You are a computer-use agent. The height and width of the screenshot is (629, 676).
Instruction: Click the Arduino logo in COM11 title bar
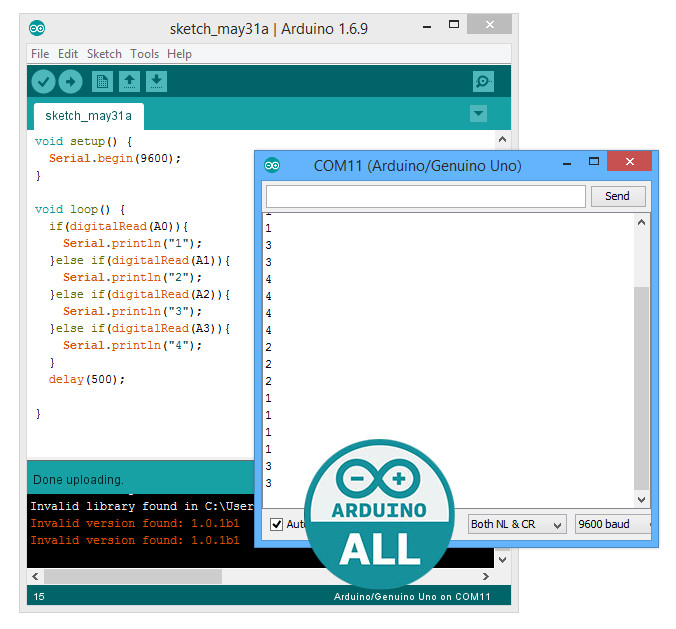click(272, 165)
